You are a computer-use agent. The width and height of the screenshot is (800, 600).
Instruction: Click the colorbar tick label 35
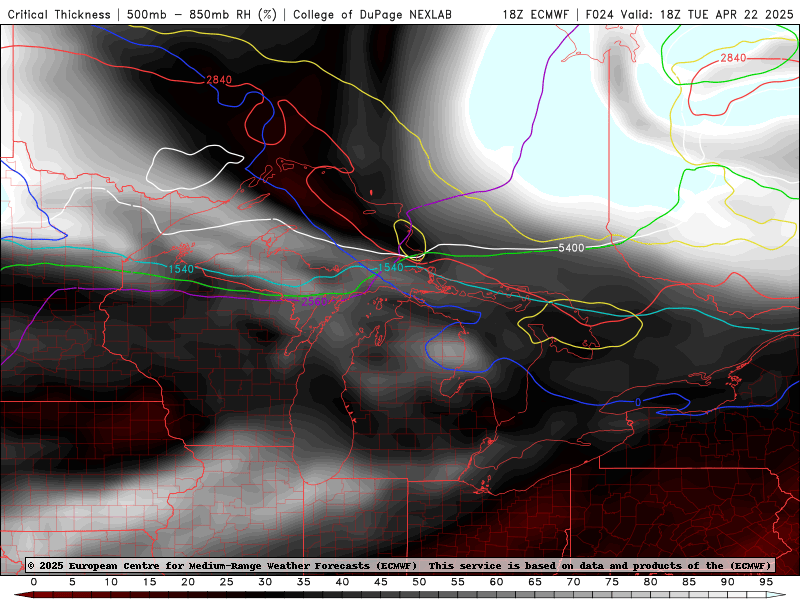[304, 582]
